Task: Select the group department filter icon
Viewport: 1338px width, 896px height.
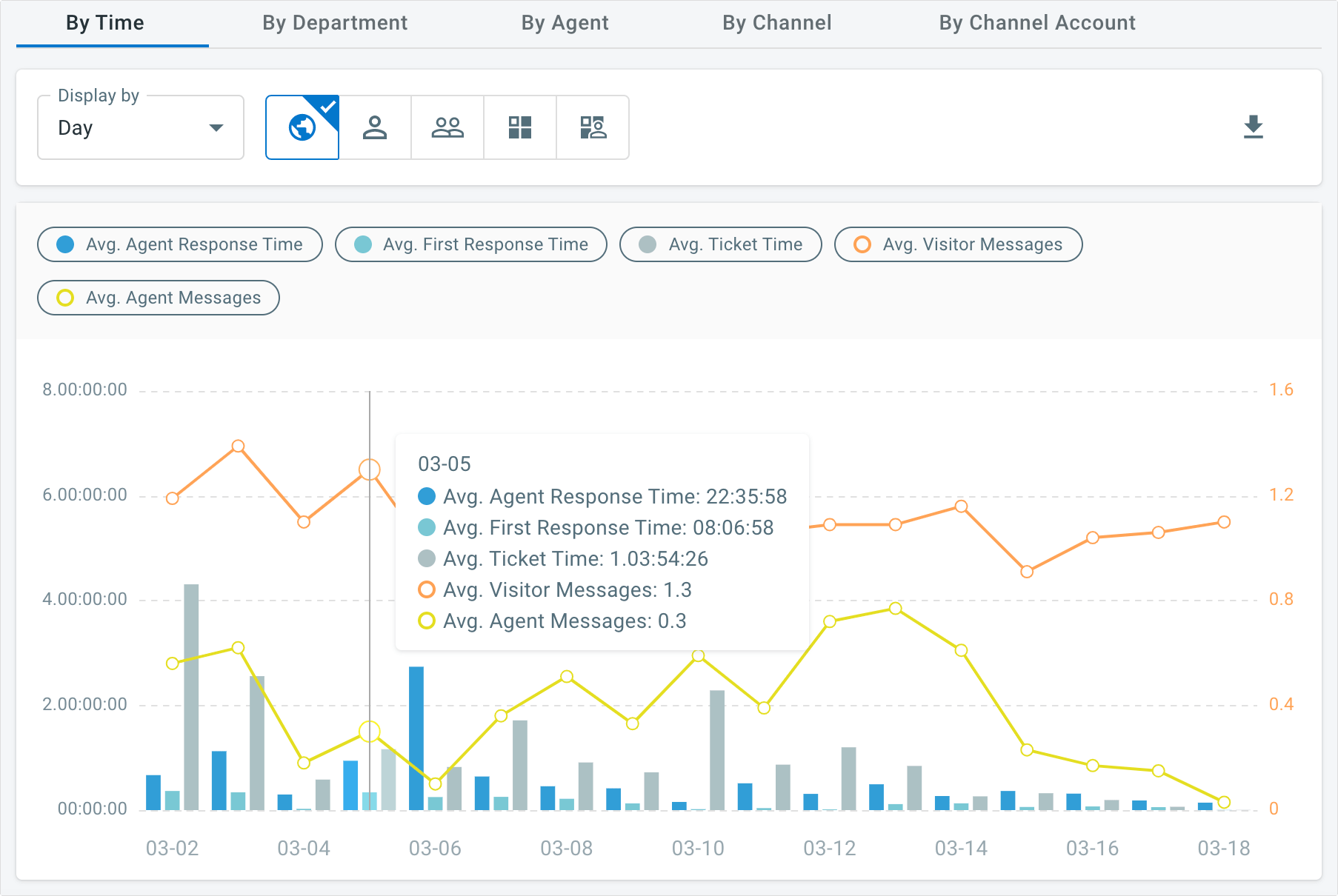Action: (447, 127)
